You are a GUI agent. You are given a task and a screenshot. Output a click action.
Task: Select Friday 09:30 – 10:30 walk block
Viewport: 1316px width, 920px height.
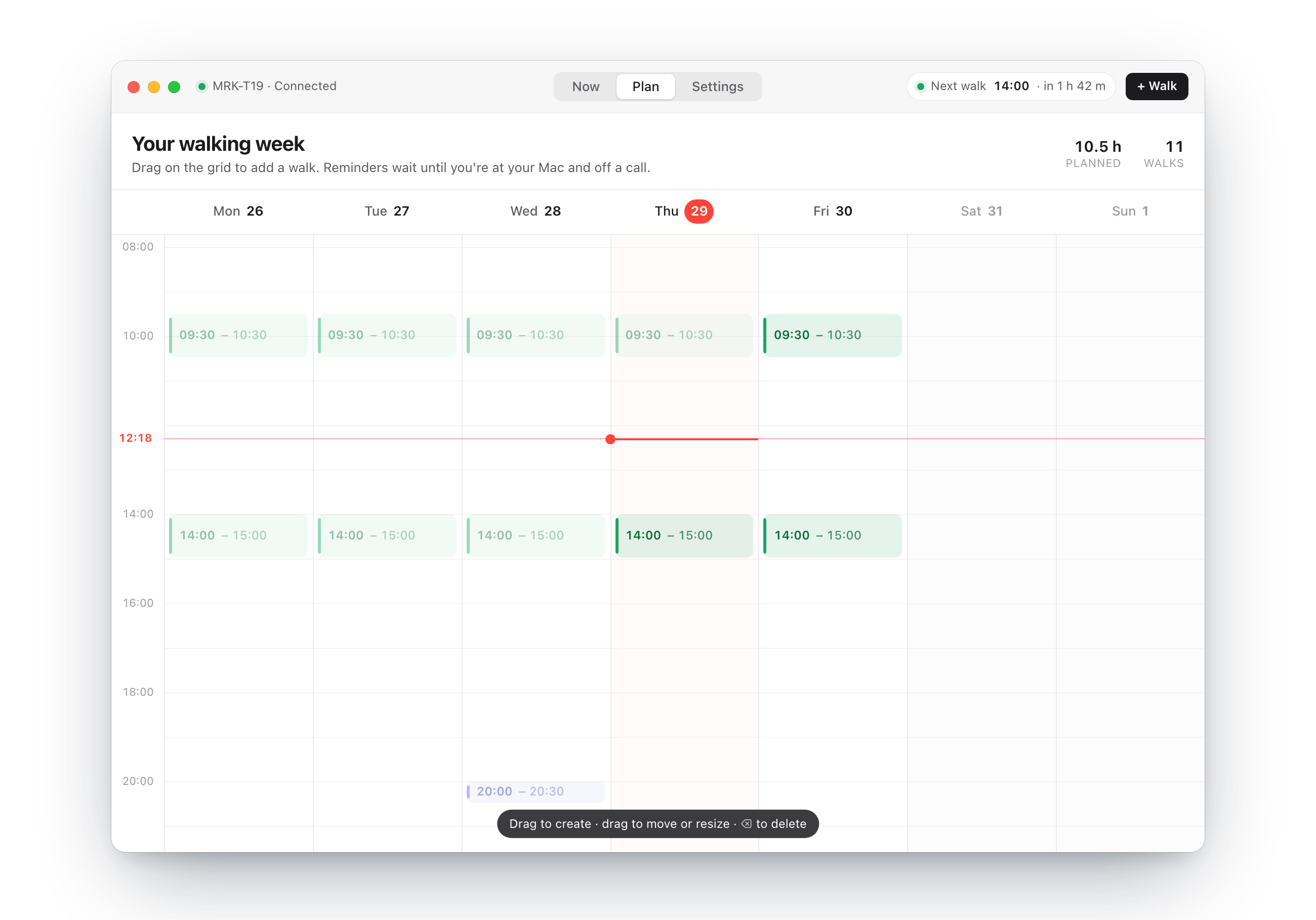click(x=832, y=336)
